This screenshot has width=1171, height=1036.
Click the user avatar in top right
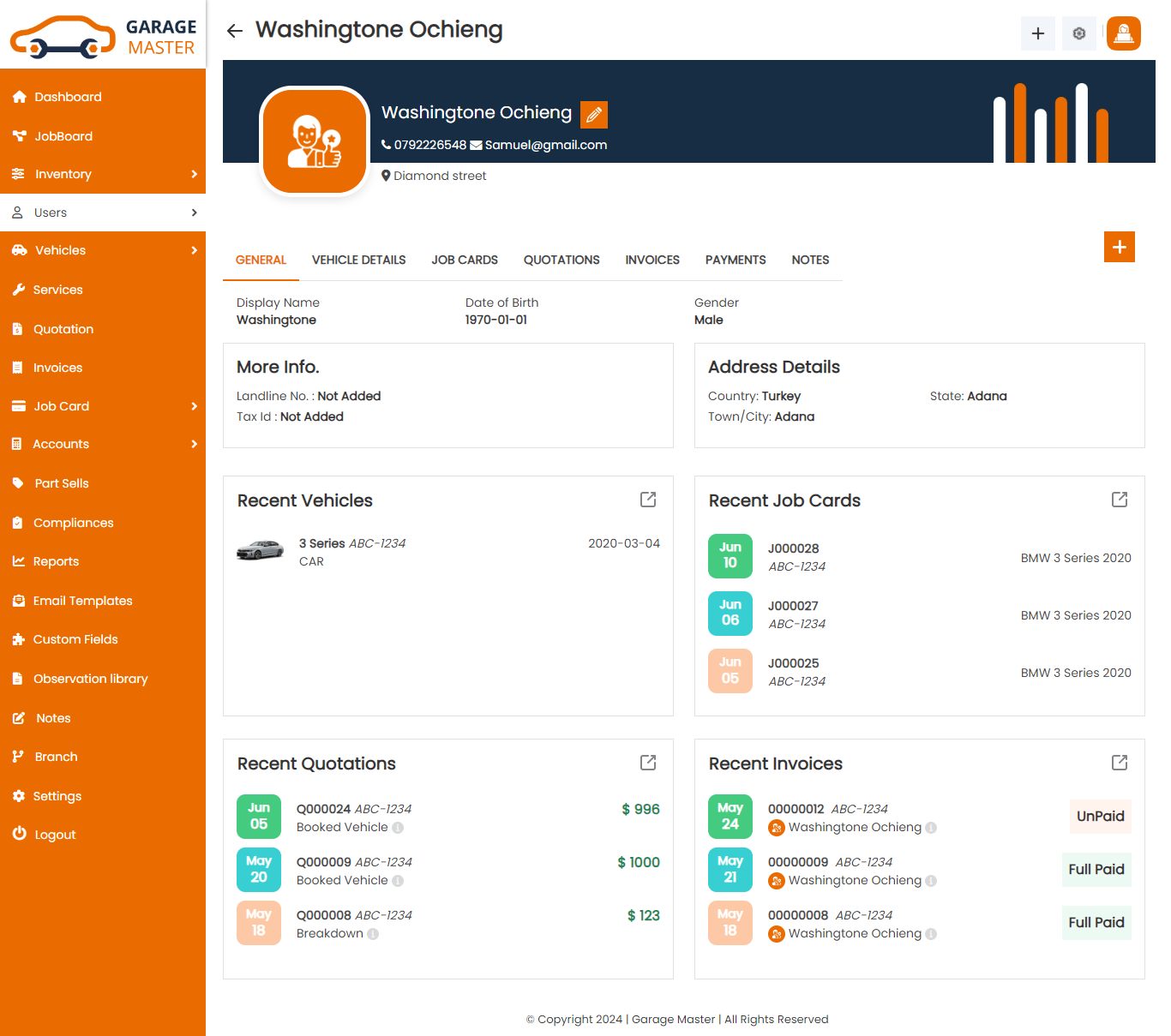(x=1123, y=33)
